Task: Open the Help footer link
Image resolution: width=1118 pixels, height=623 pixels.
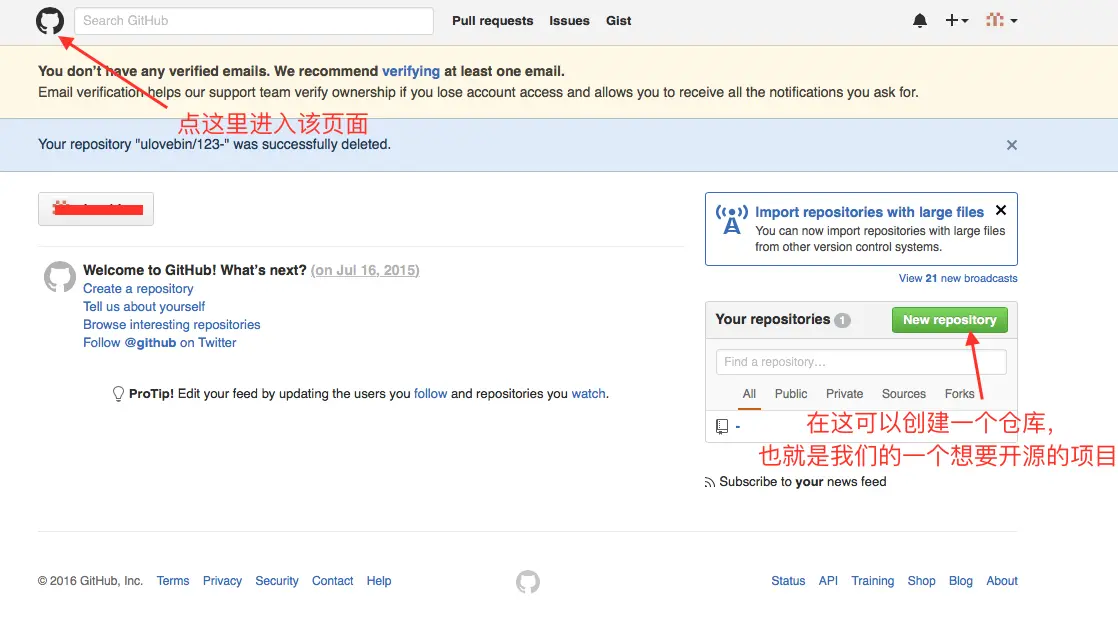Action: (x=379, y=581)
